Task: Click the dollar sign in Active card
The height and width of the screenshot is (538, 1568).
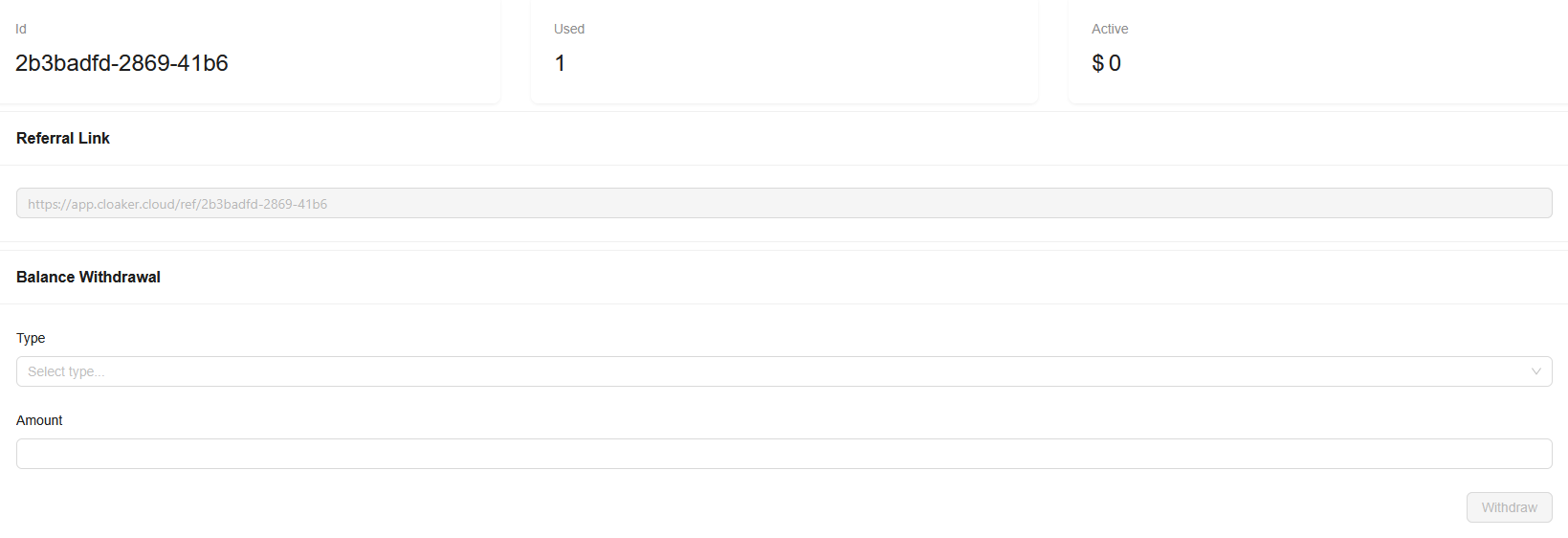Action: point(1097,63)
